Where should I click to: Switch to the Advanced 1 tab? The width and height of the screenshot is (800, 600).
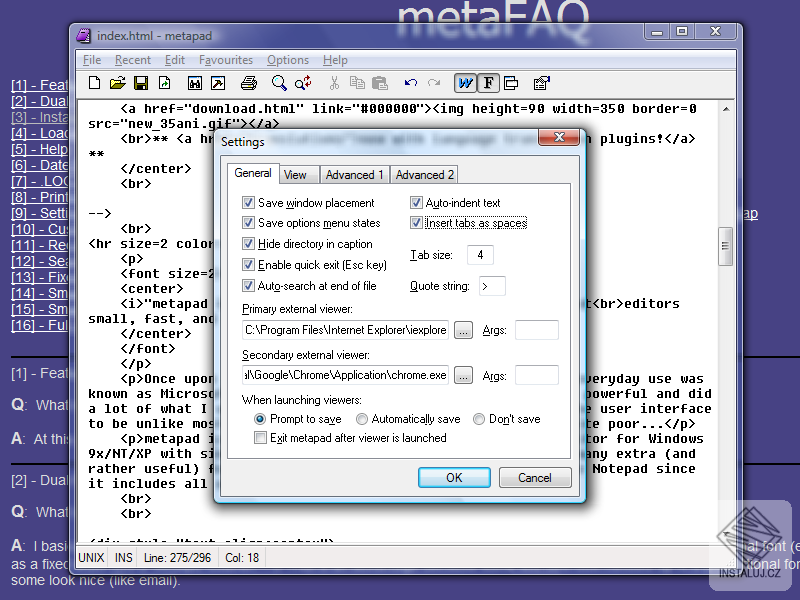354,173
